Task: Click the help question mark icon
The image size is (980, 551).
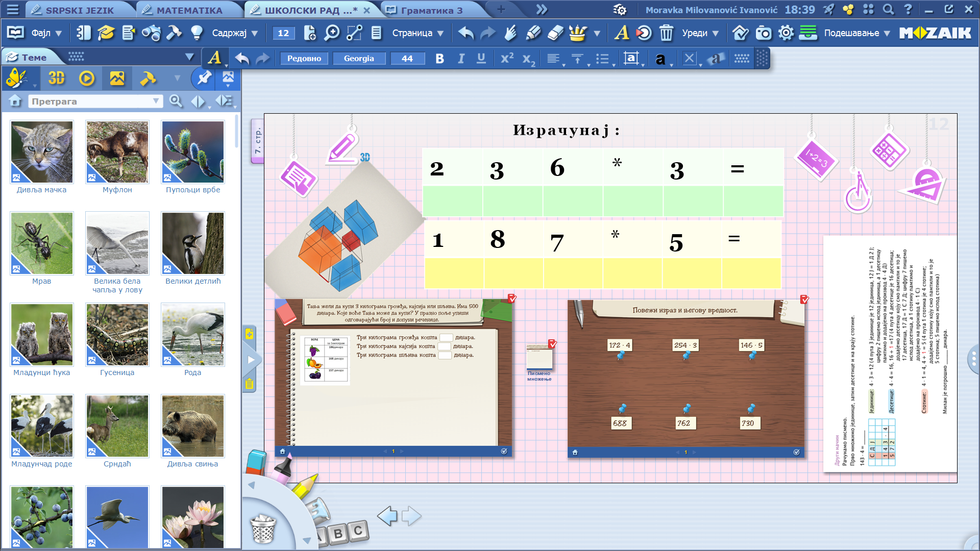Action: point(908,9)
